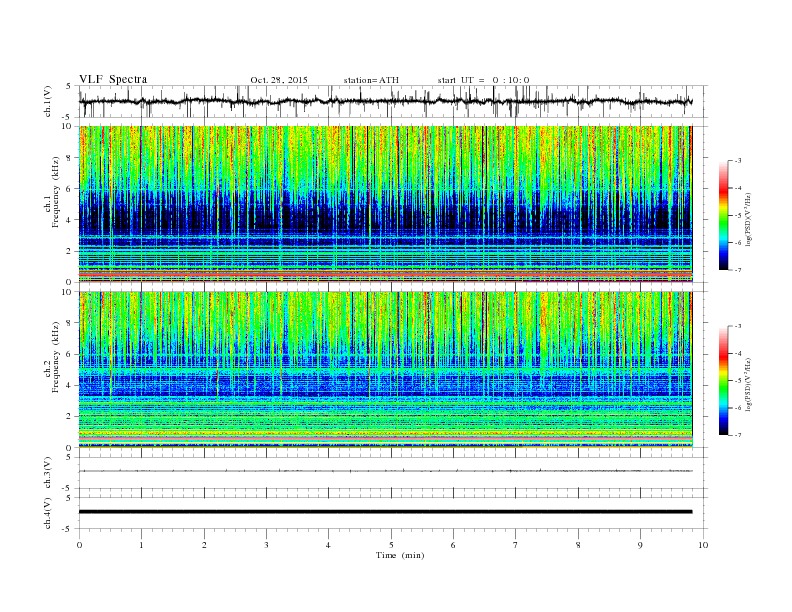Click the "8" tick on the time axis
The image size is (792, 612).
pos(578,545)
